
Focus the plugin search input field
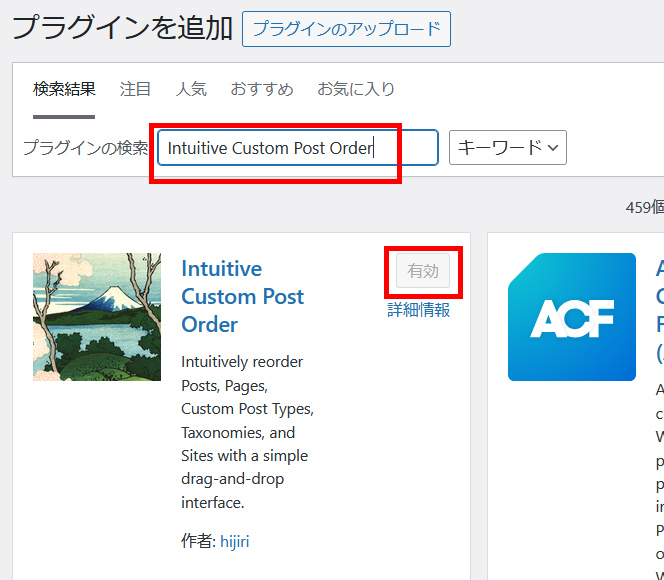297,148
